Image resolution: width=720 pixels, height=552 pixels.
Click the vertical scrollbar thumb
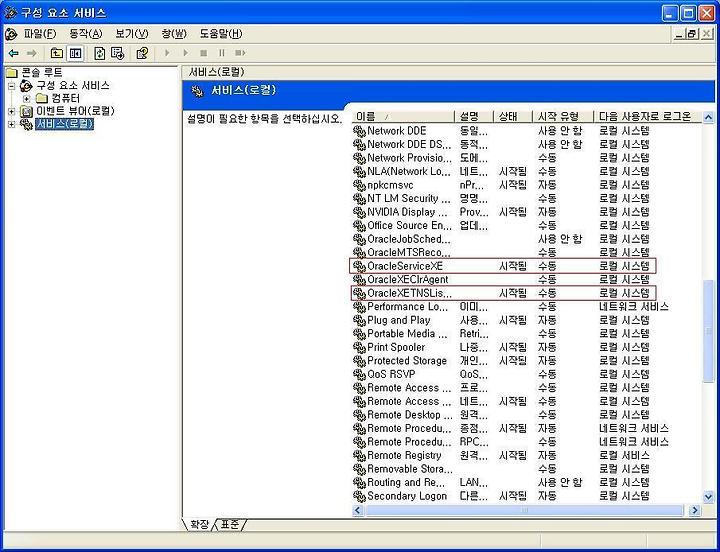pyautogui.click(x=709, y=329)
